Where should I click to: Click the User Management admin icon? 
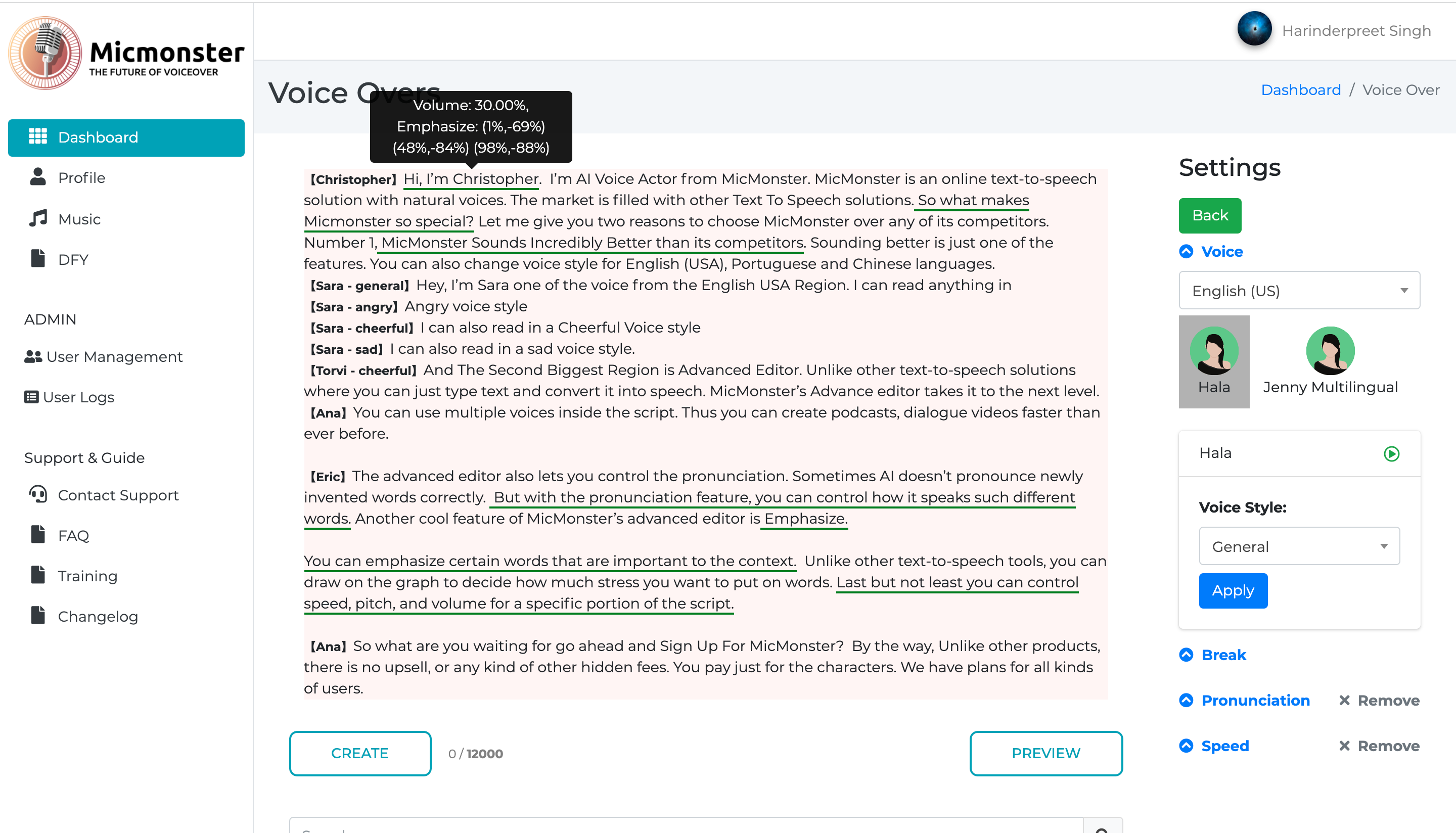[x=34, y=357]
